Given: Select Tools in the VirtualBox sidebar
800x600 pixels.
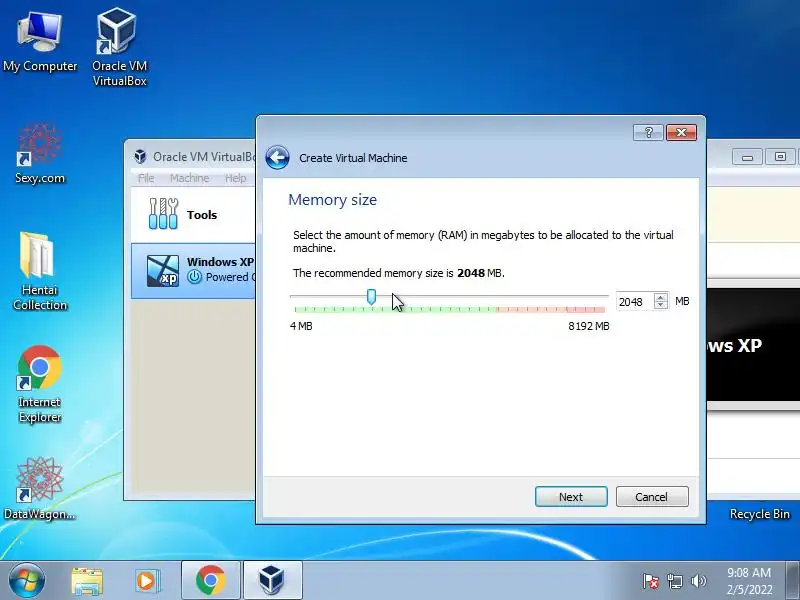Looking at the screenshot, I should [194, 215].
